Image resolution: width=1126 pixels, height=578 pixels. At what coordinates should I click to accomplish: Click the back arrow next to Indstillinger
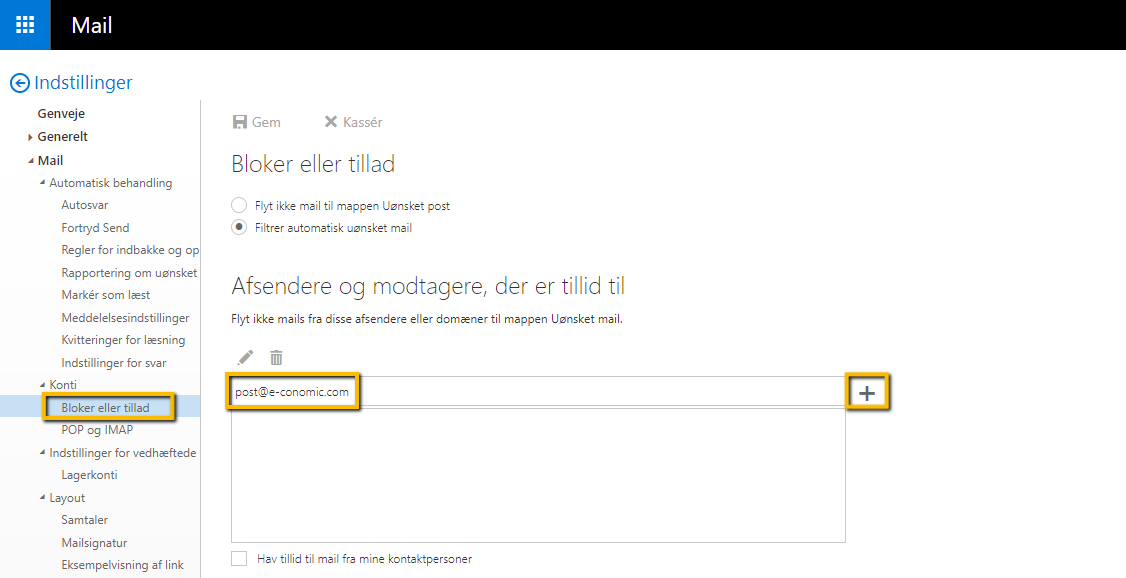coord(19,82)
